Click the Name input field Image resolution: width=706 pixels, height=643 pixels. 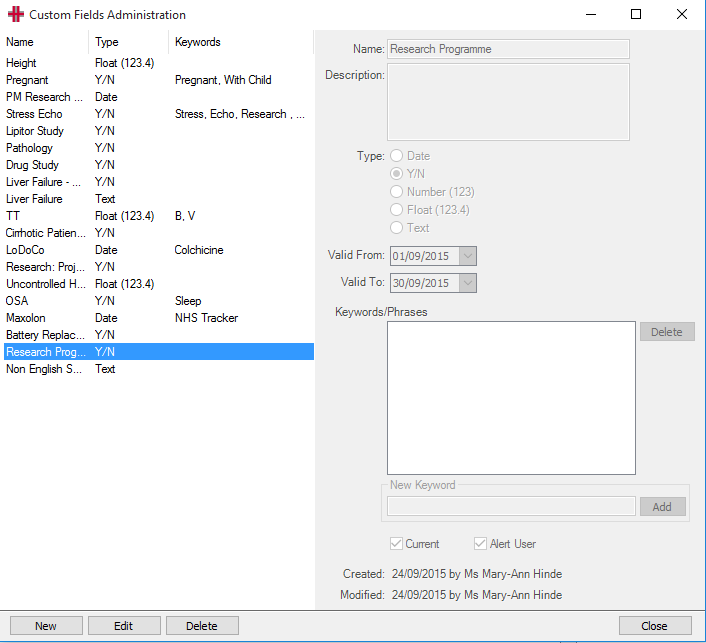508,49
